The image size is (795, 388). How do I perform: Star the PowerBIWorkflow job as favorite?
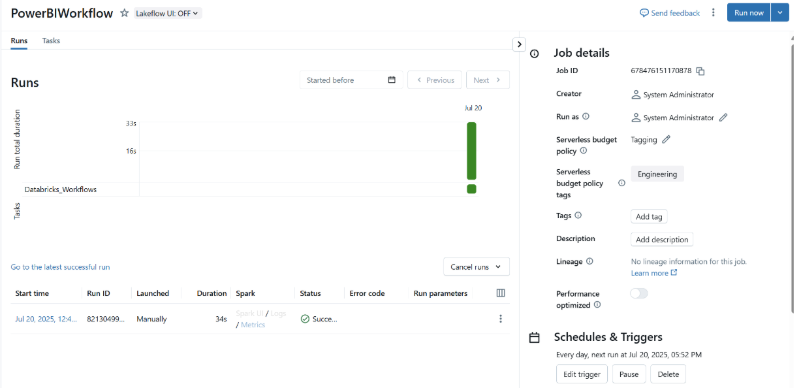(124, 13)
